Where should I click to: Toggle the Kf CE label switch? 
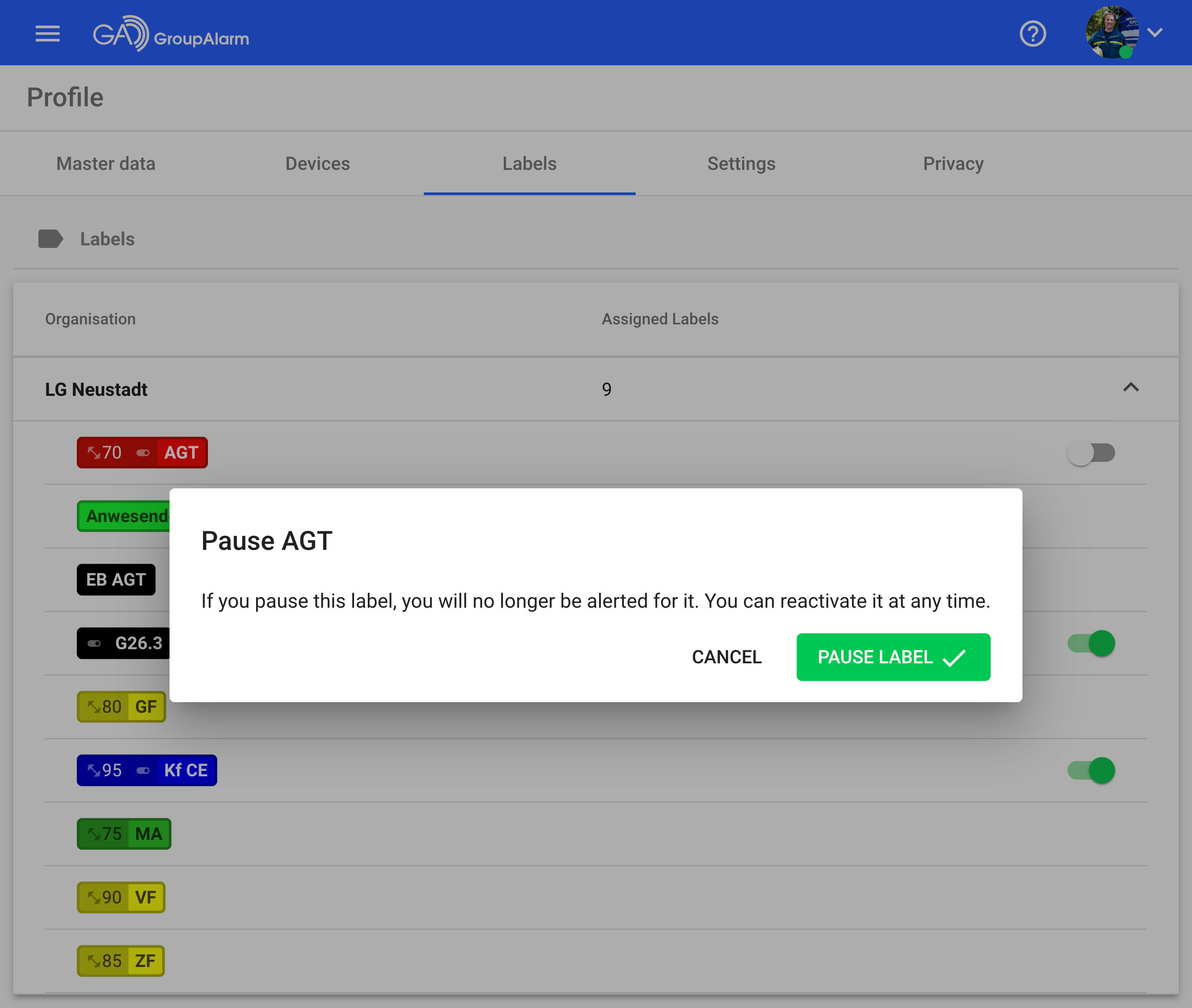click(1091, 770)
